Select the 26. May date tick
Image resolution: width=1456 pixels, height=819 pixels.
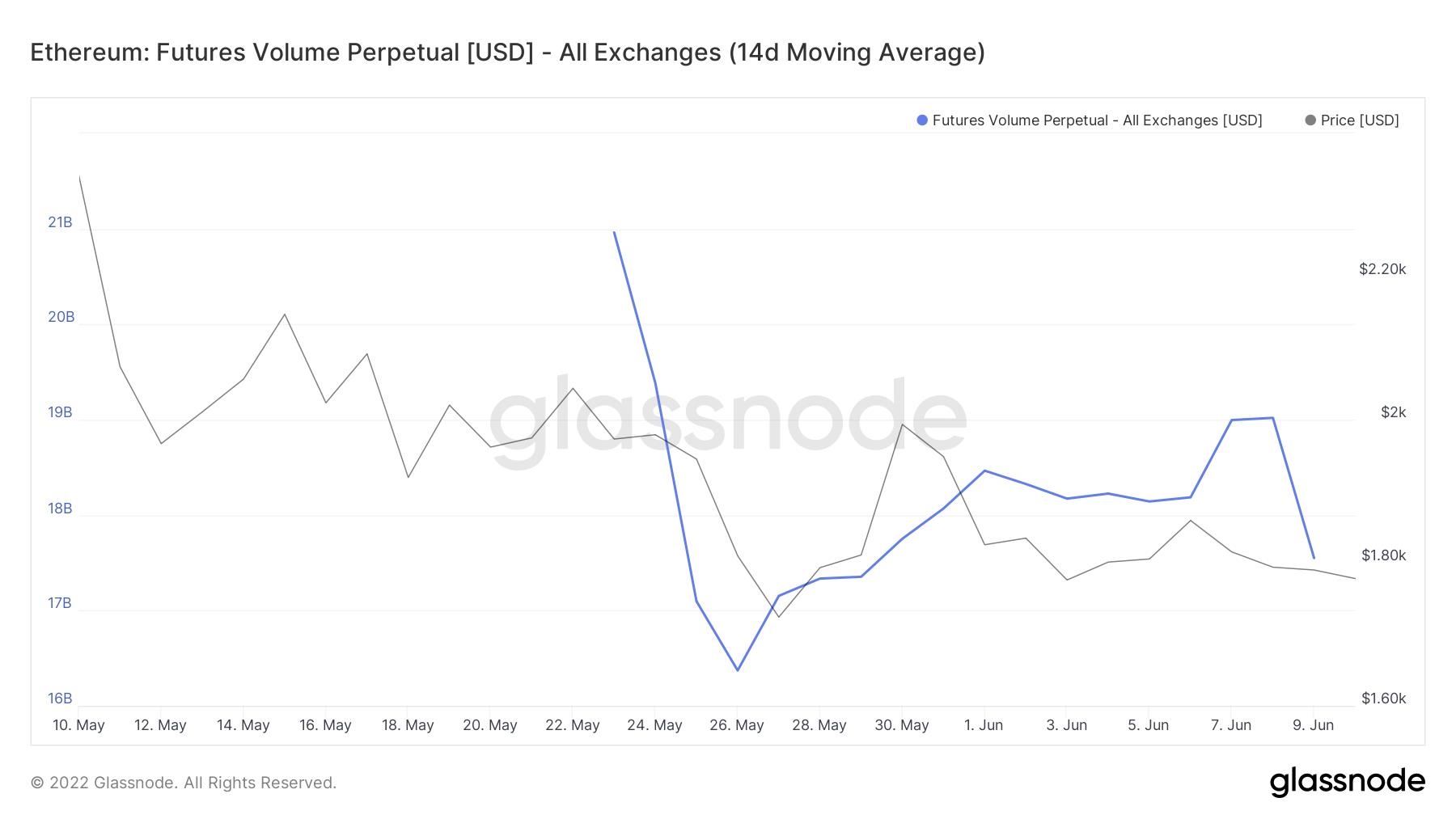737,725
